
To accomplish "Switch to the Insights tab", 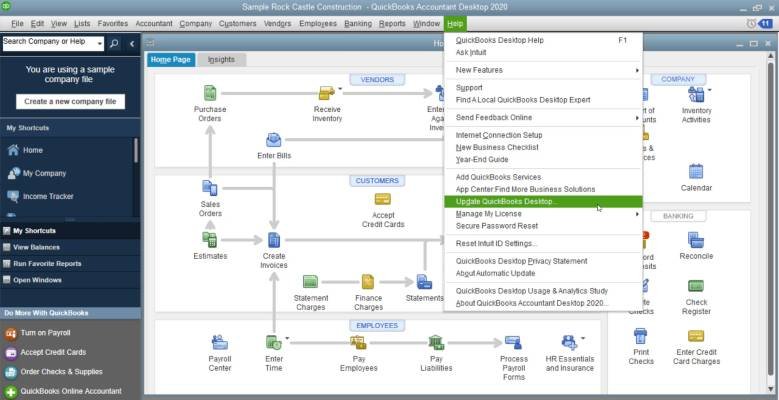I will (x=221, y=60).
